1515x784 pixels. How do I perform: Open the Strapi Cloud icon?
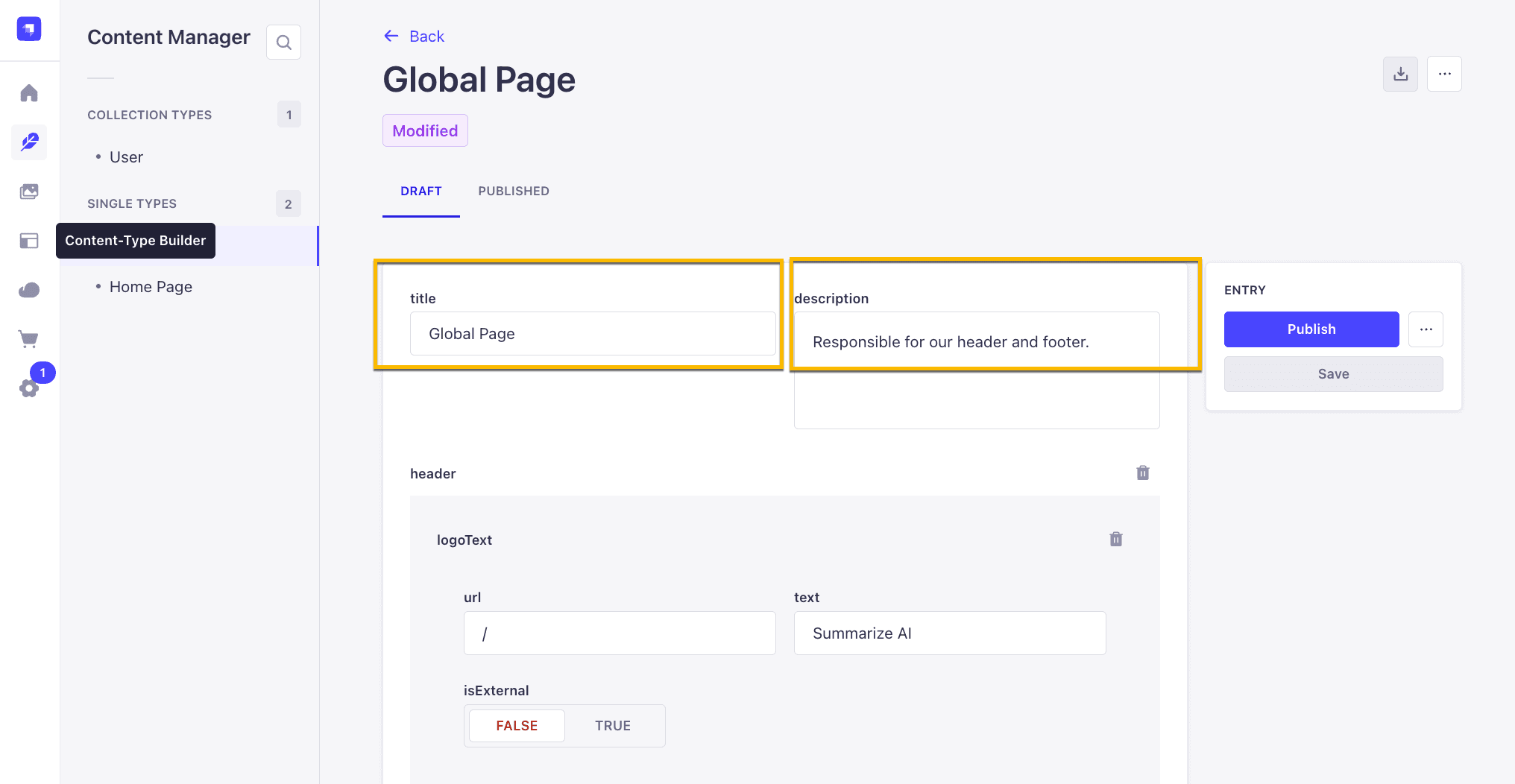[29, 290]
